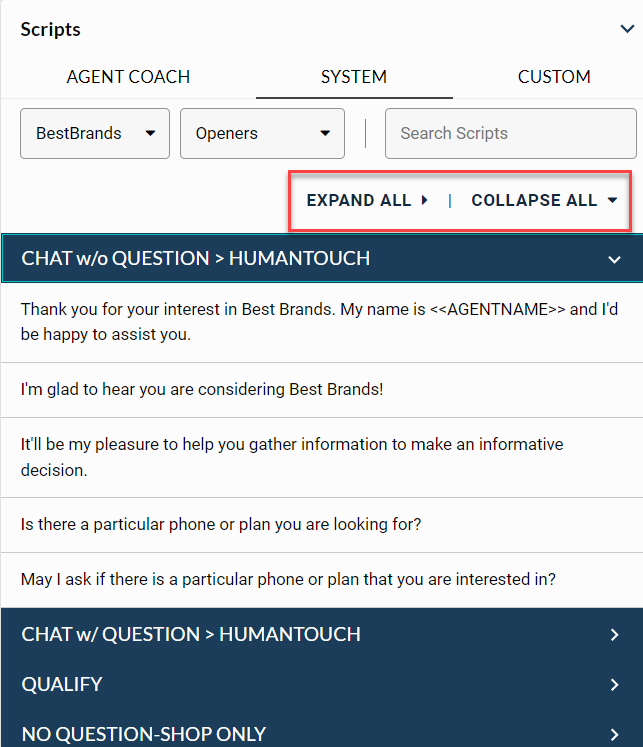
Task: Open the Openers category dropdown
Action: tap(262, 133)
